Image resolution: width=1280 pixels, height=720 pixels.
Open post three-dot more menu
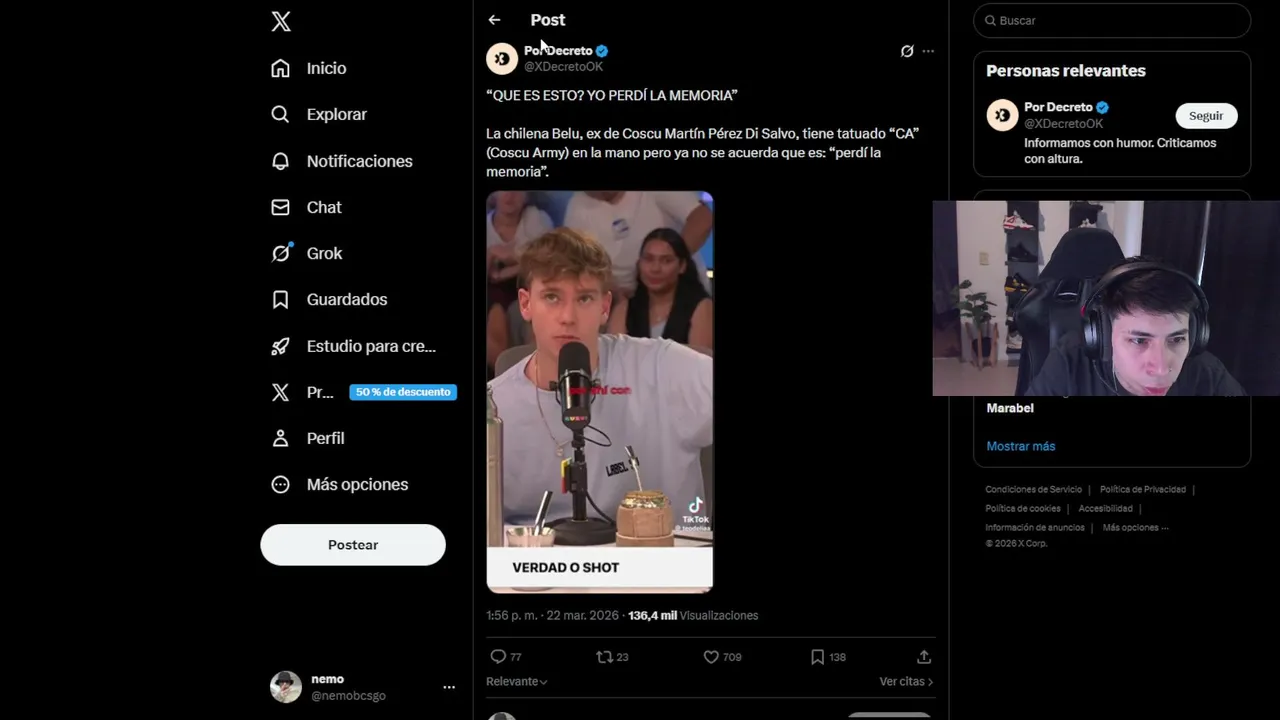coord(928,51)
